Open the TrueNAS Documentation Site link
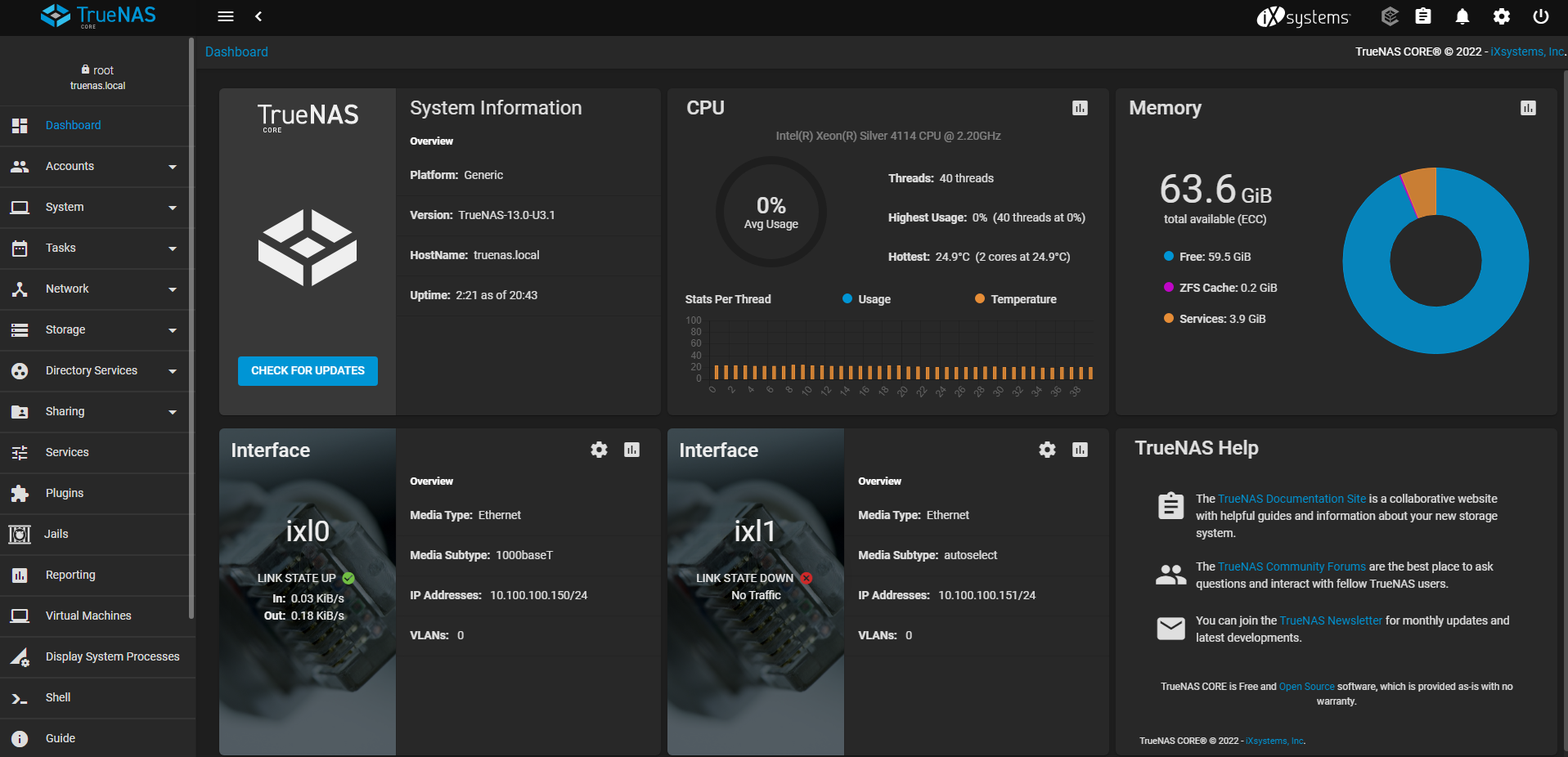 [1292, 499]
